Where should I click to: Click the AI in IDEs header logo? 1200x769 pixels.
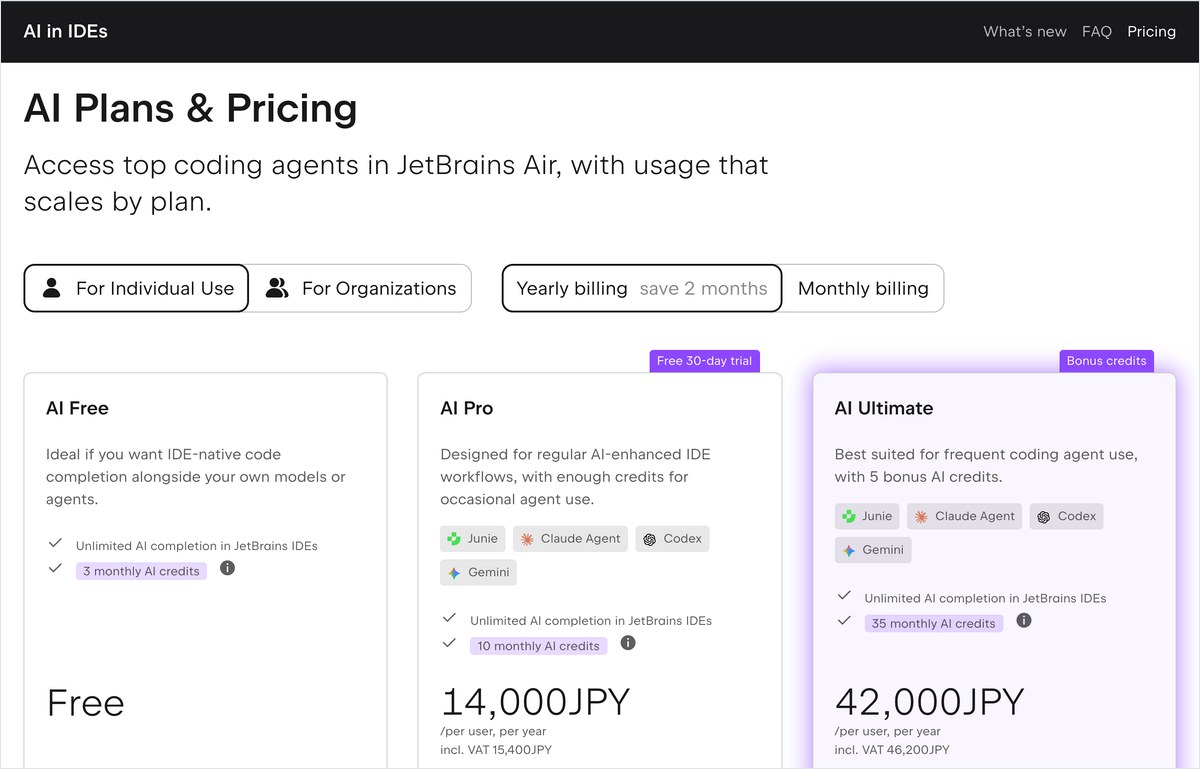(x=66, y=31)
